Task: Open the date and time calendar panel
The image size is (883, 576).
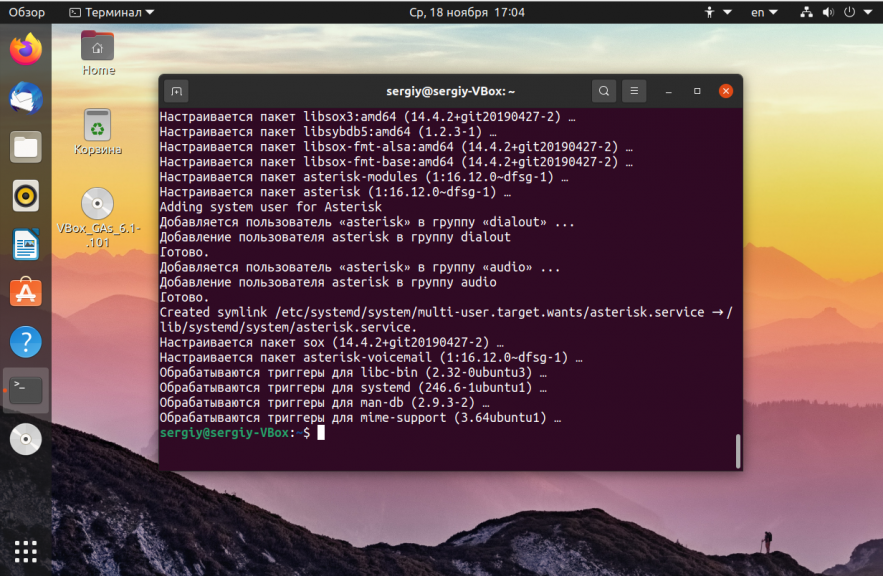Action: click(467, 12)
